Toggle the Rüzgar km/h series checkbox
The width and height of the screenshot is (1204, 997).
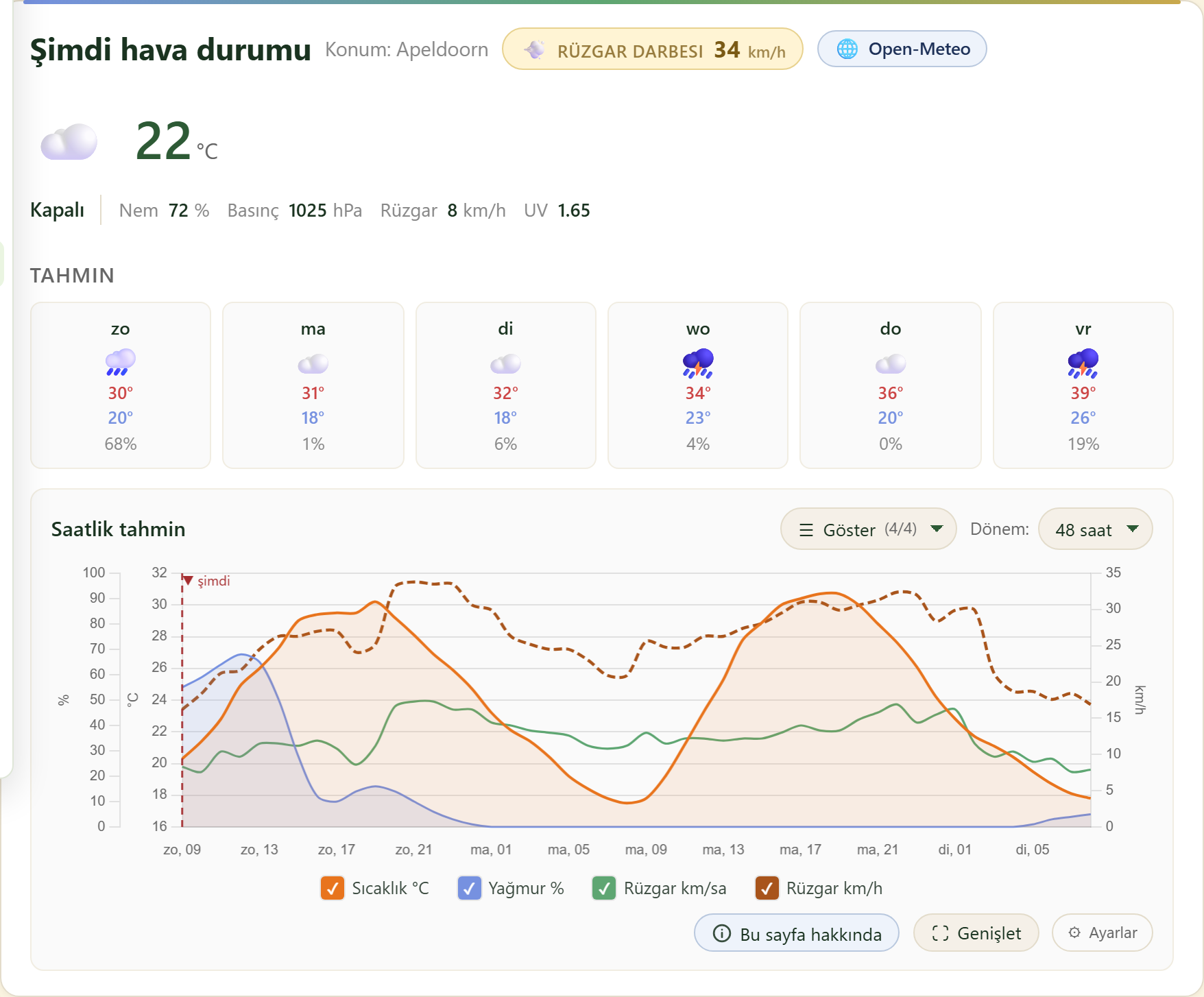click(767, 888)
